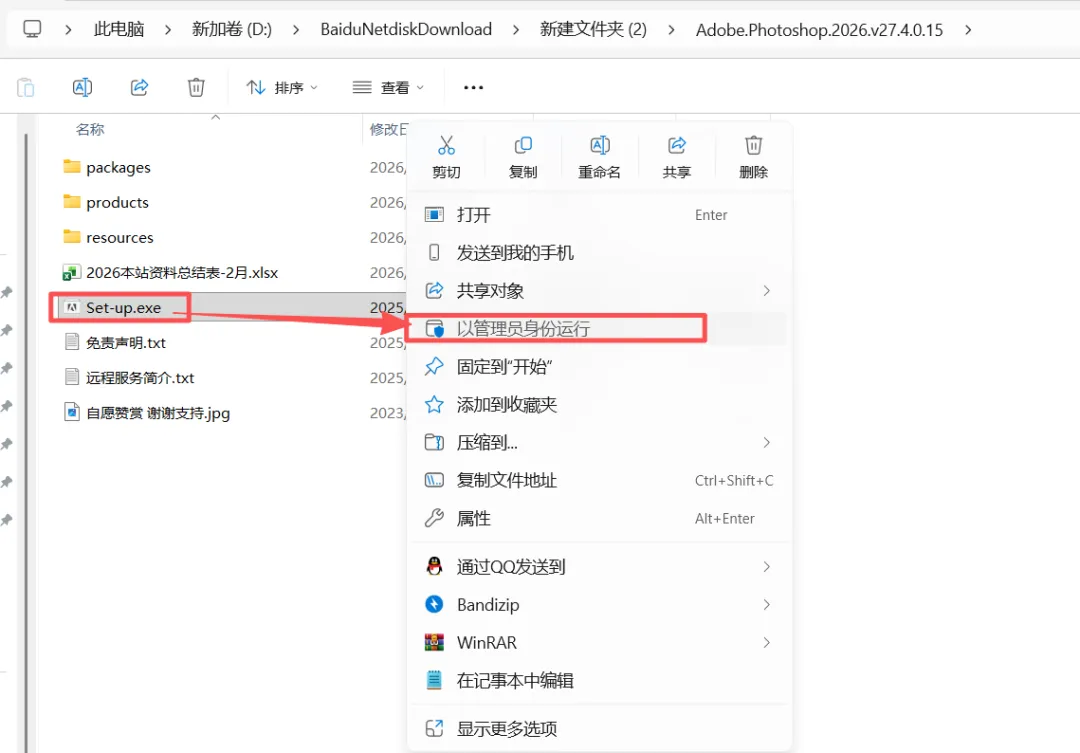Viewport: 1080px width, 753px height.
Task: Go to 此电脑 in breadcrumb
Action: click(x=119, y=30)
